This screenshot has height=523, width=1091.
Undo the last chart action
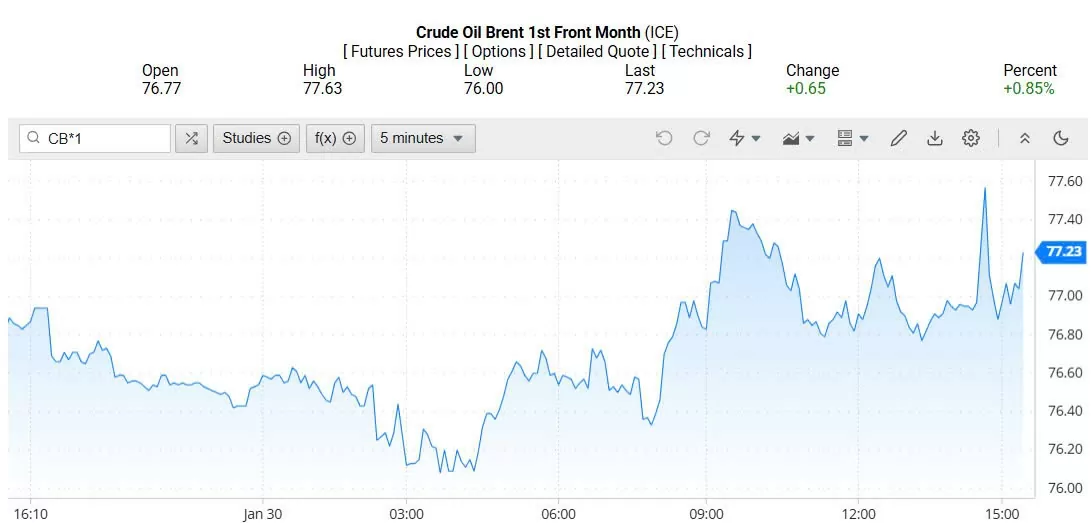click(x=664, y=138)
